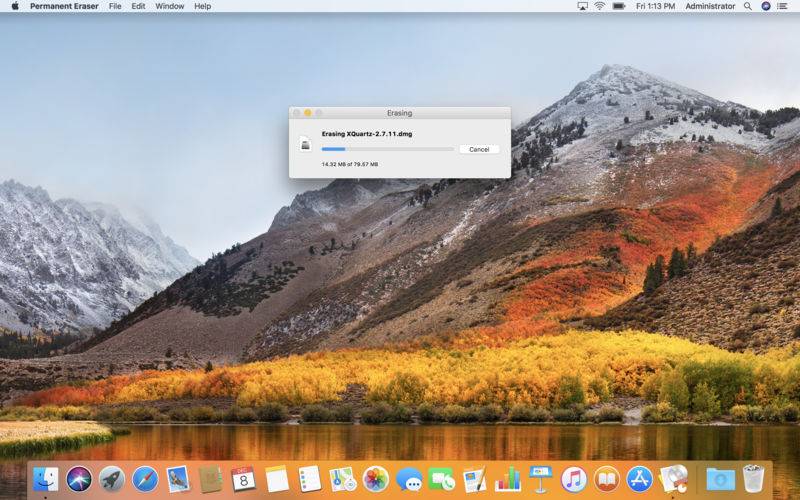Image resolution: width=800 pixels, height=500 pixels.
Task: Open Messages blue bubble in Dock
Action: click(409, 480)
